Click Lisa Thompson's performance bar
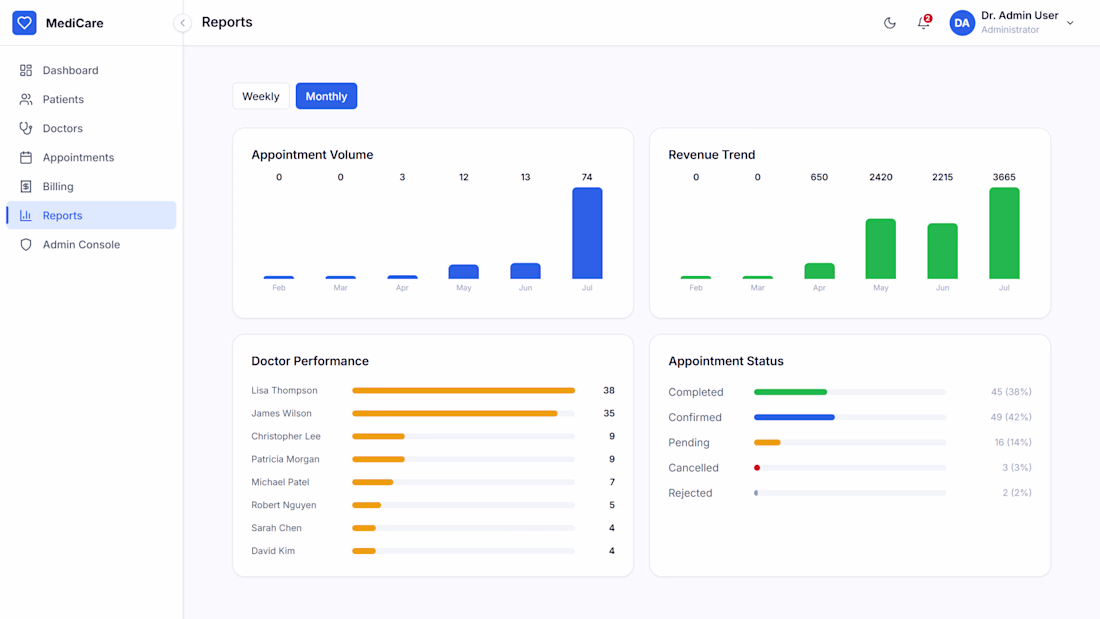Screen dimensions: 1100x619 tap(464, 390)
